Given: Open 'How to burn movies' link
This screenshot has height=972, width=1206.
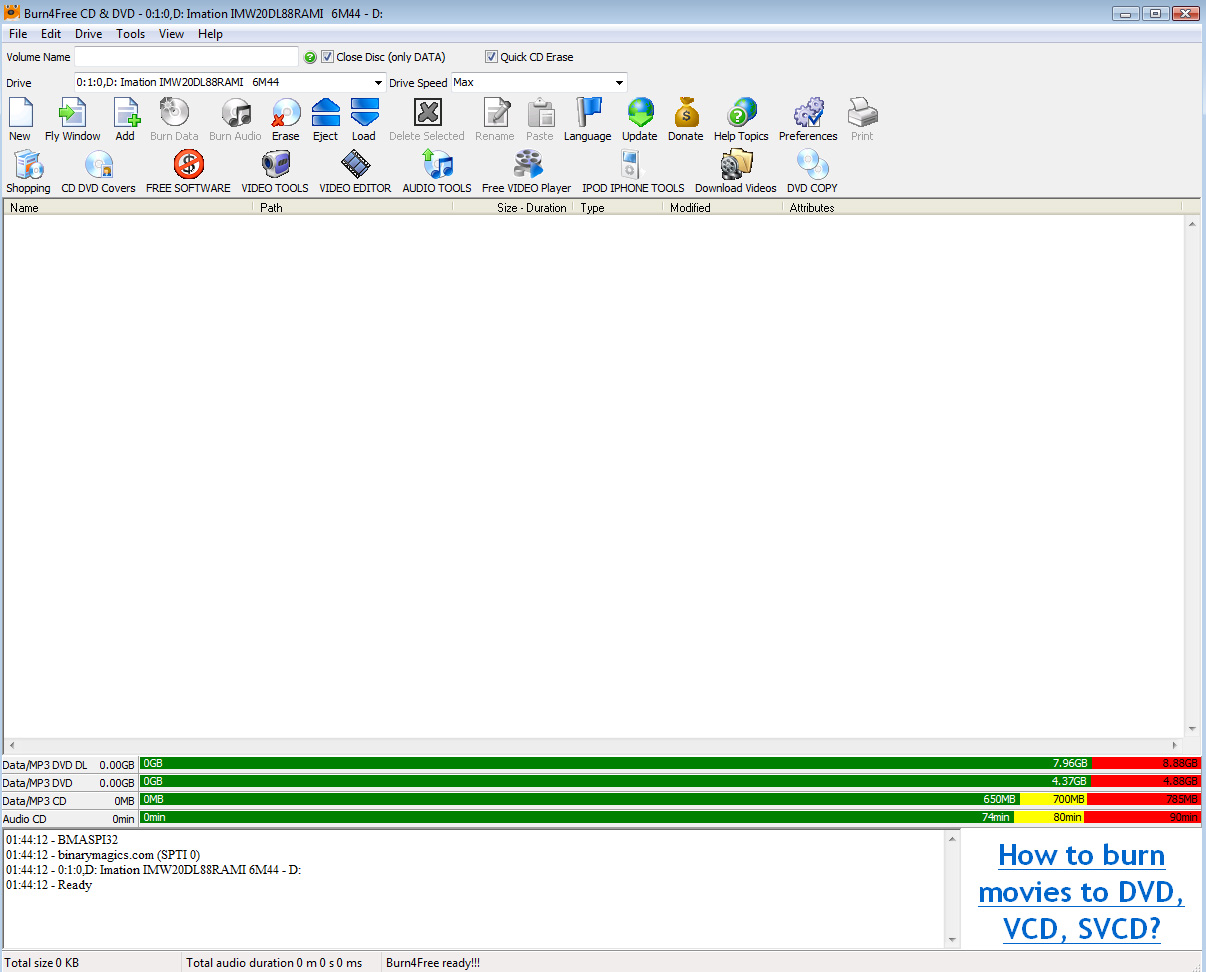Looking at the screenshot, I should pyautogui.click(x=1081, y=891).
